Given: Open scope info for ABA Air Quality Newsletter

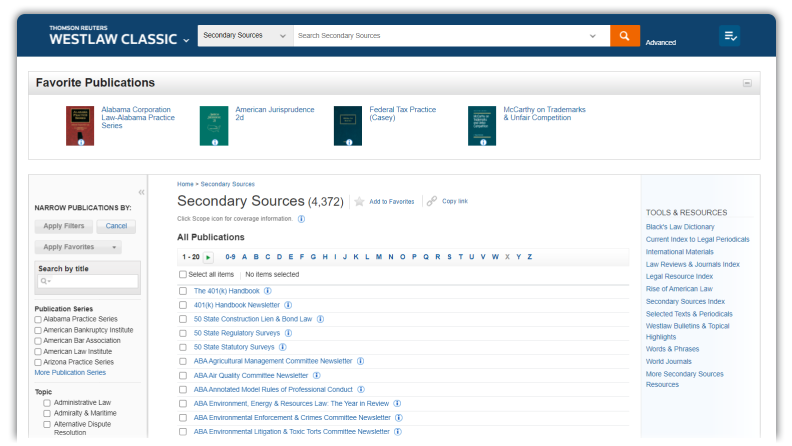Looking at the screenshot, I should tap(317, 375).
